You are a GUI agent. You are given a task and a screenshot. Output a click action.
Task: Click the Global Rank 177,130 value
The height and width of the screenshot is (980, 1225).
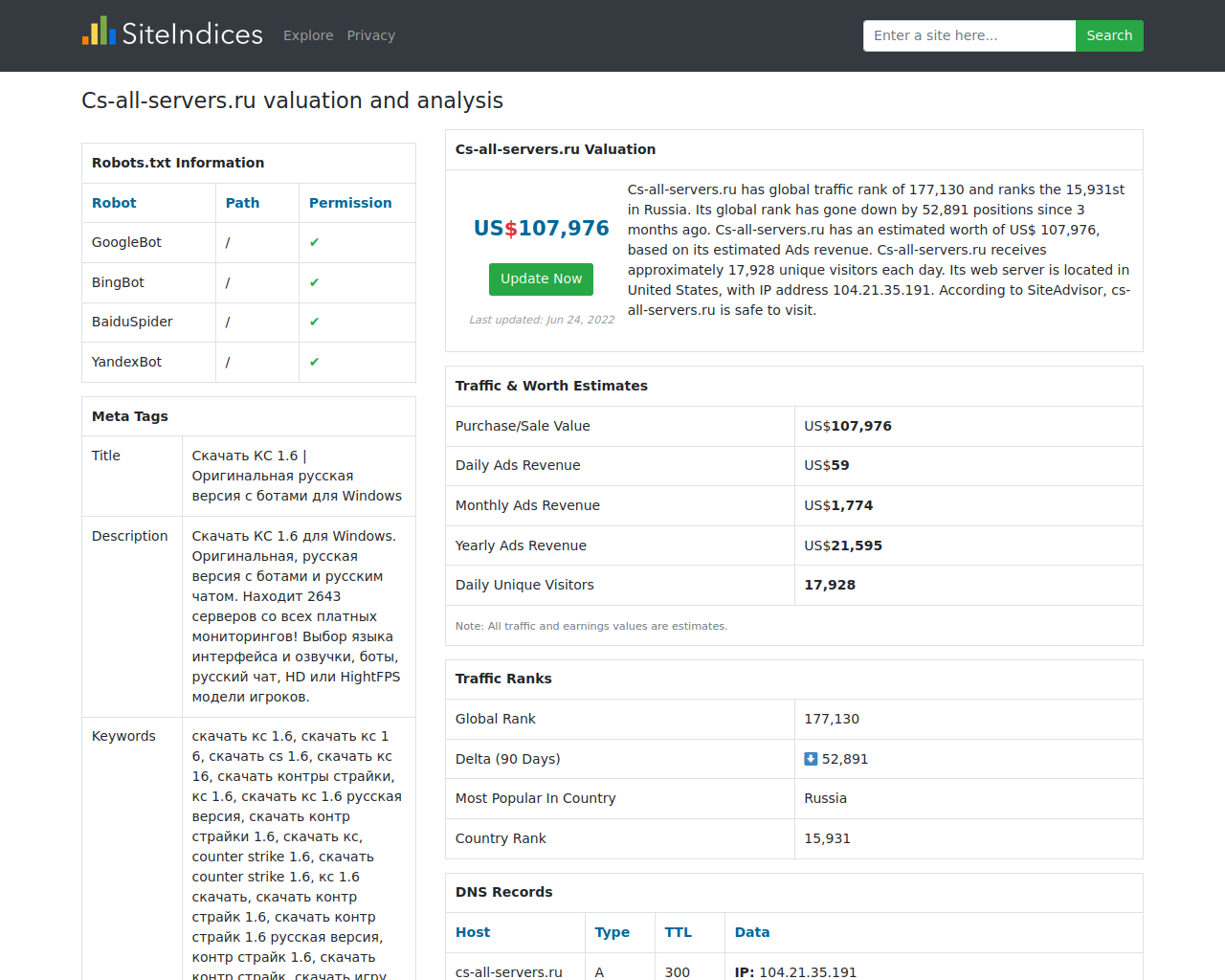(832, 719)
